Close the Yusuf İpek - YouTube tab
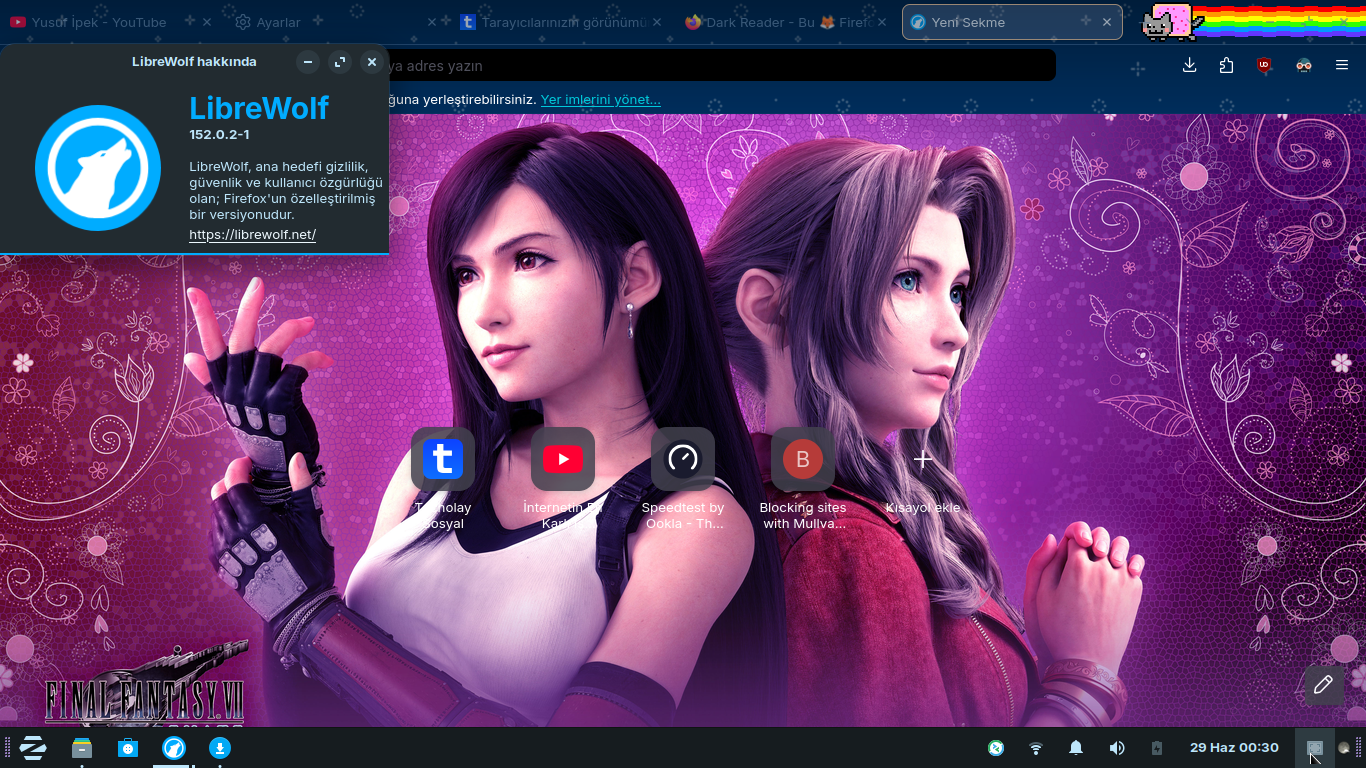This screenshot has height=768, width=1366. (x=207, y=22)
